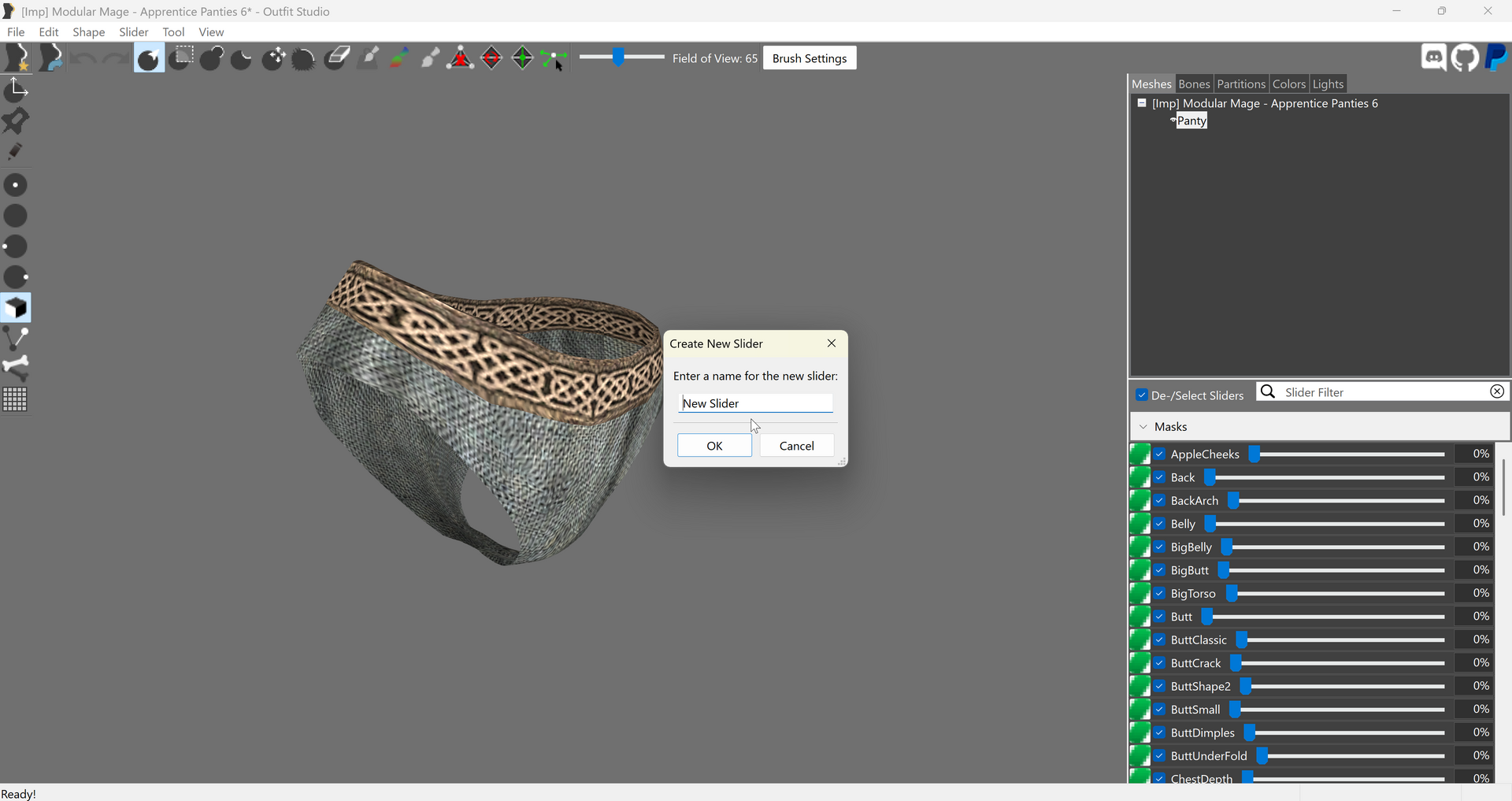Screen dimensions: 1512x801
Task: Click the new slider name text field
Action: [756, 403]
